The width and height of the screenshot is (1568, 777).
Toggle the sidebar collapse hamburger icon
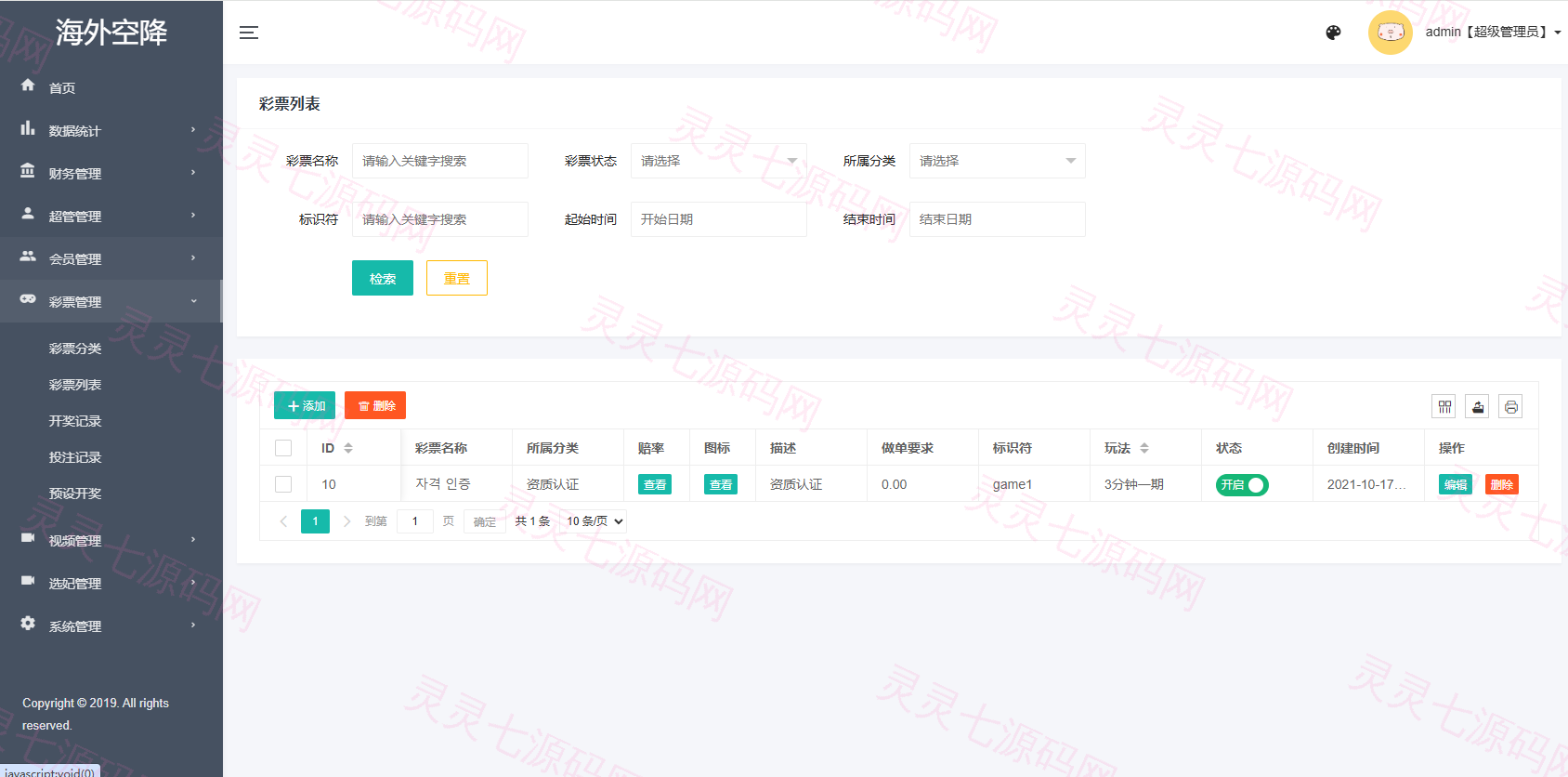tap(249, 33)
